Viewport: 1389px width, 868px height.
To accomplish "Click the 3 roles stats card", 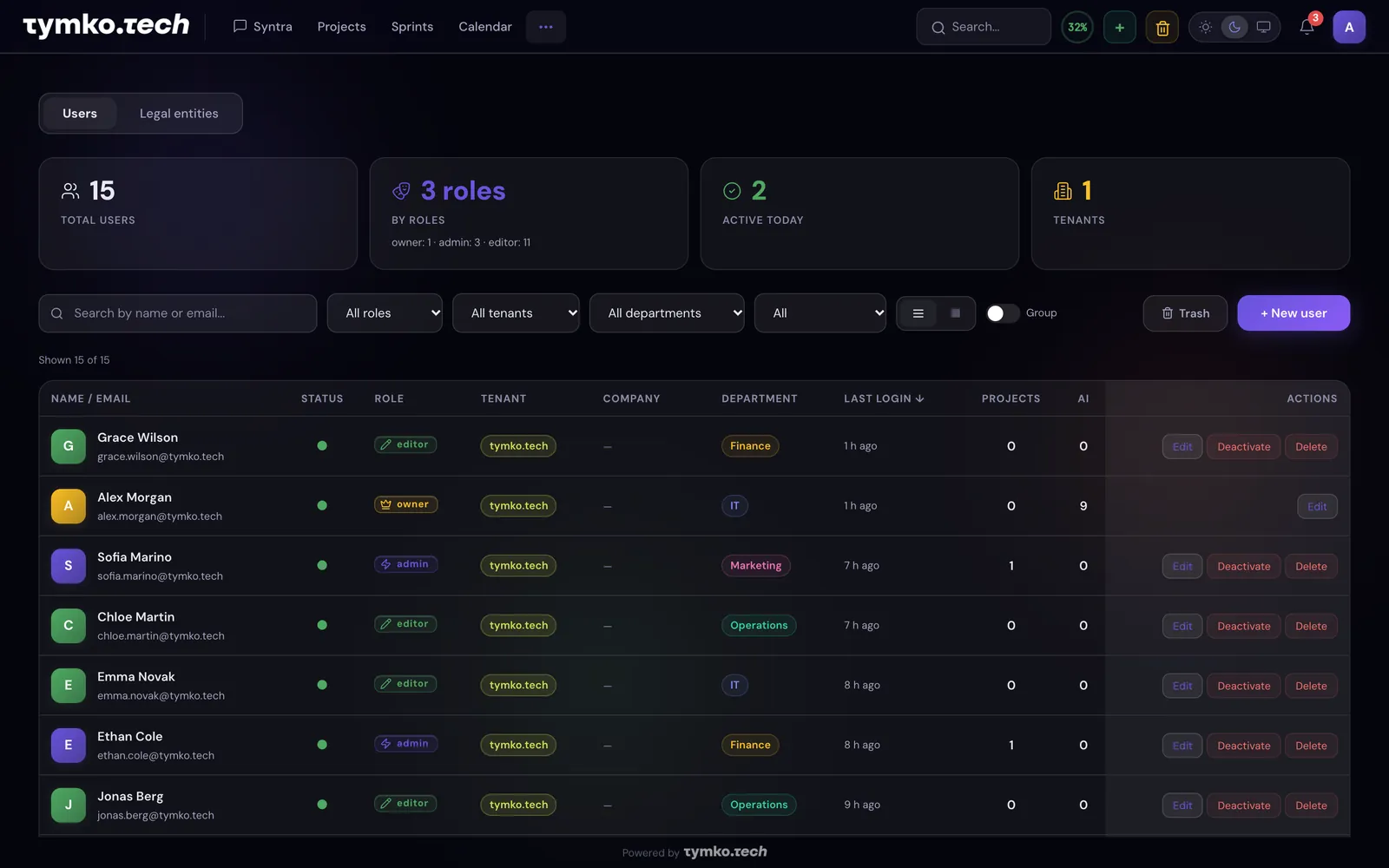I will click(x=529, y=214).
